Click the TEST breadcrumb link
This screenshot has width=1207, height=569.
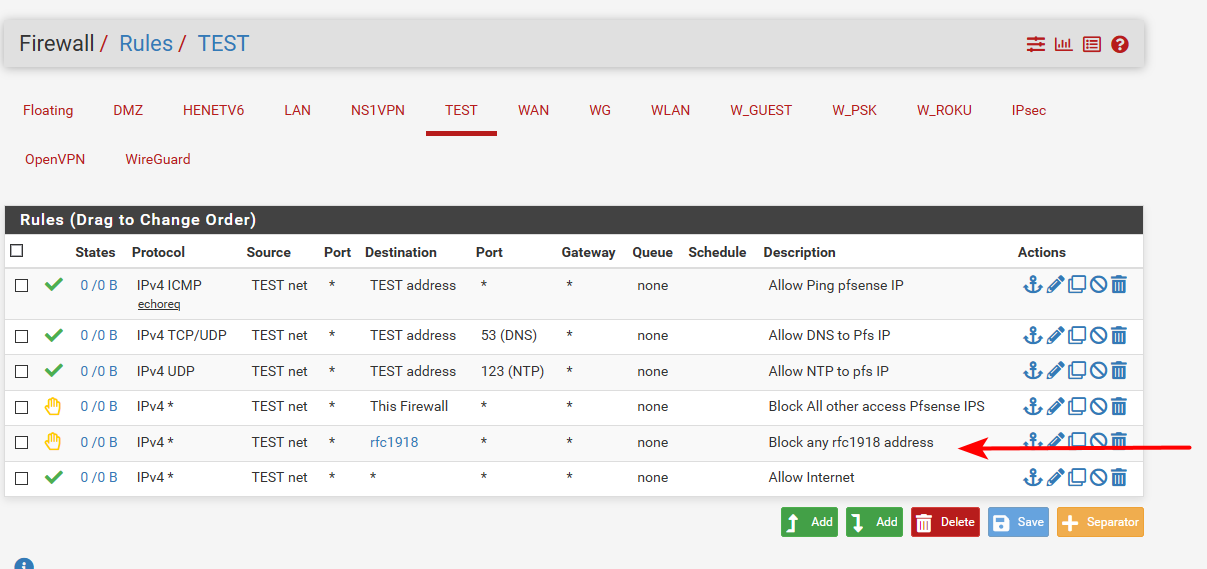pyautogui.click(x=223, y=44)
